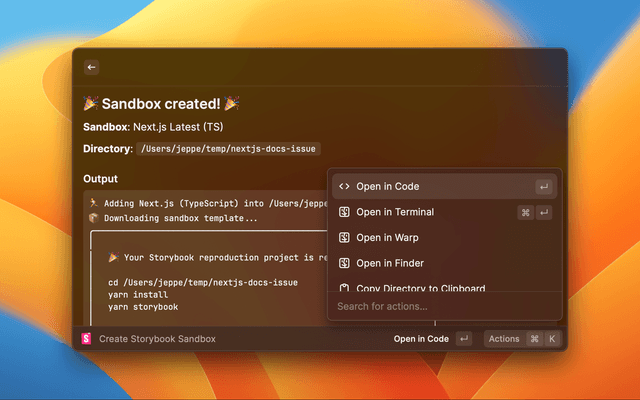
Task: Click the K key badge next to Actions
Action: (551, 339)
